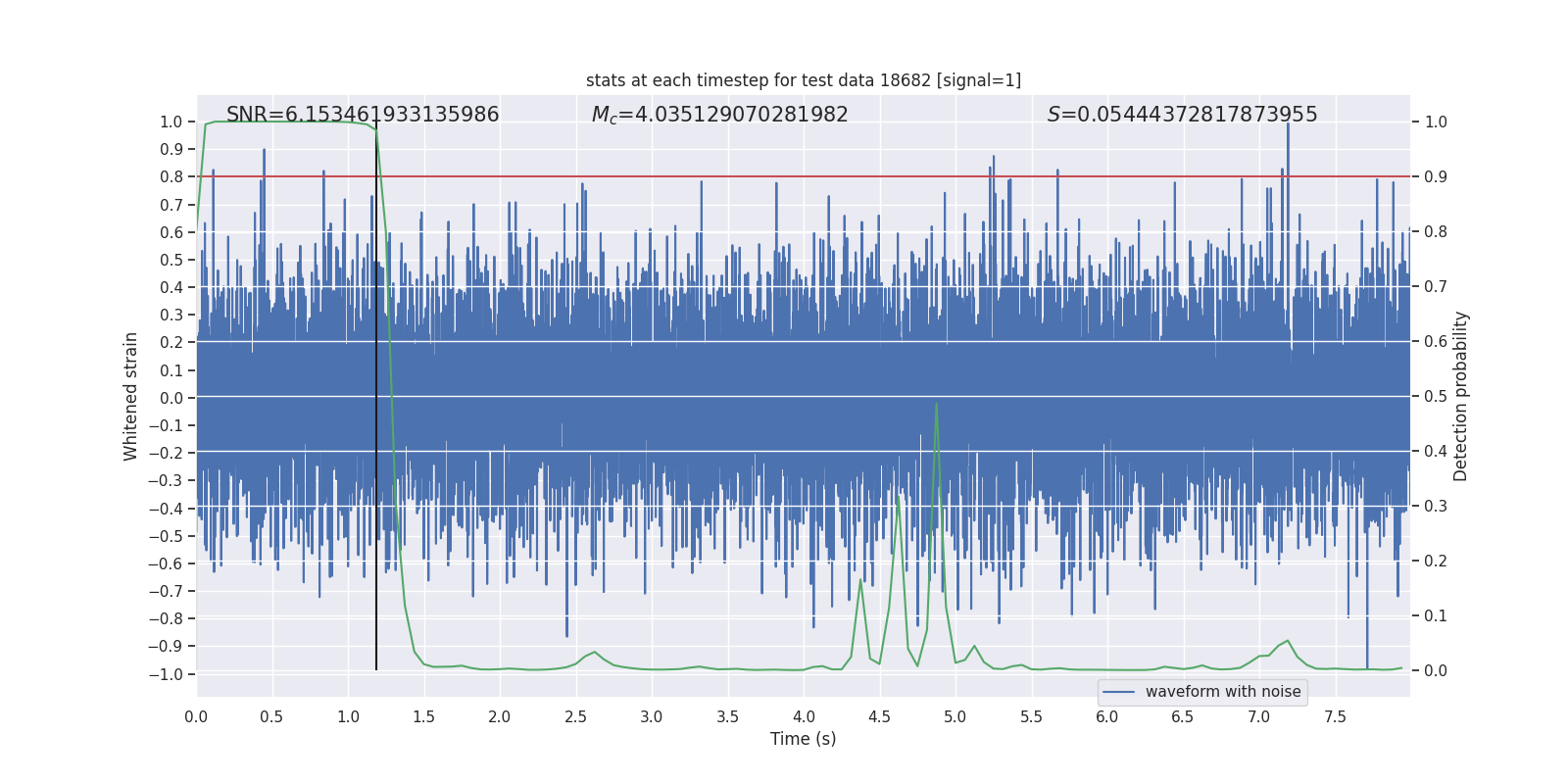
Task: Click the Time axis tick label 2.0
Action: pos(500,717)
